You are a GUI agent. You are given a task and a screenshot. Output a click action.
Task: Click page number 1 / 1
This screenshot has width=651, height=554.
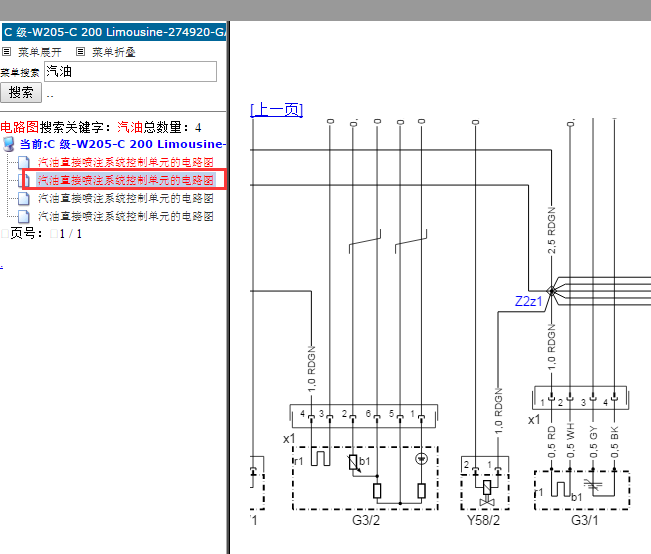(71, 234)
